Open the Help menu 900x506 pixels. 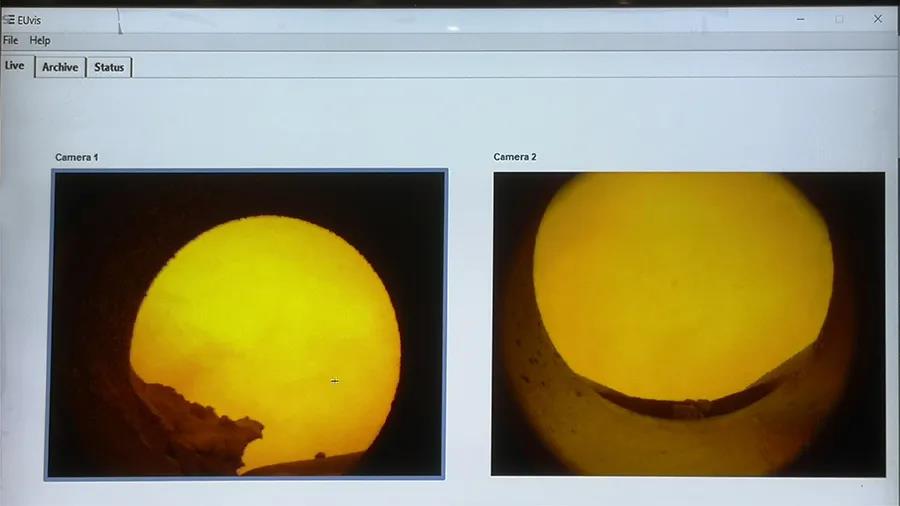[40, 40]
